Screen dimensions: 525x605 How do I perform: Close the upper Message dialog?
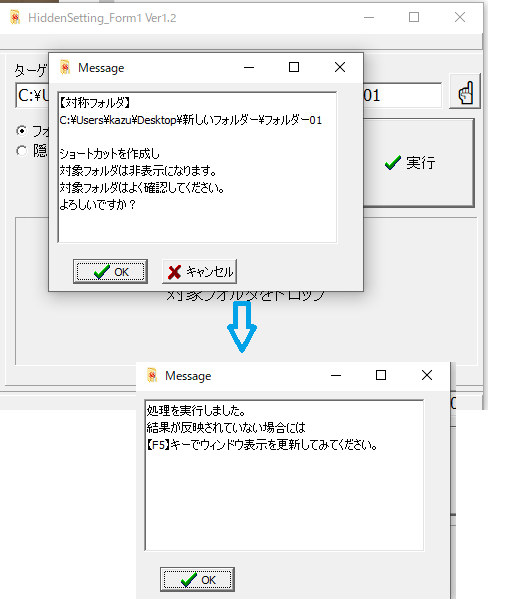(x=340, y=67)
